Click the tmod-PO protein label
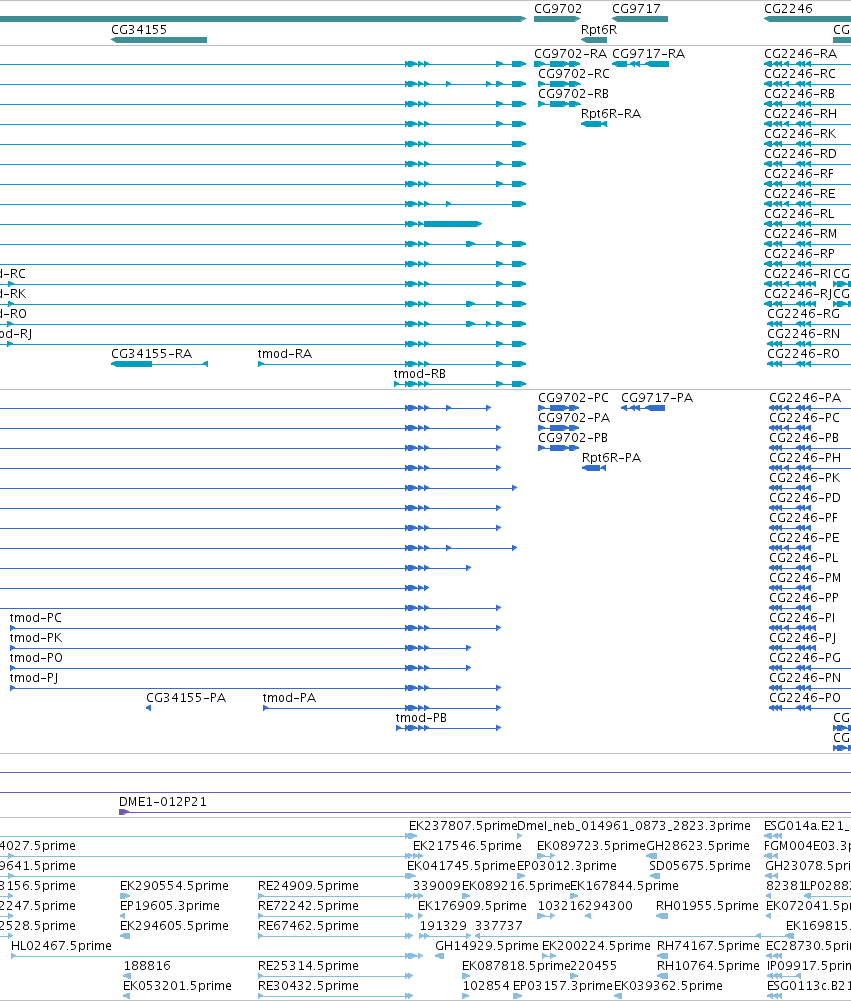The width and height of the screenshot is (851, 1001). tap(36, 658)
